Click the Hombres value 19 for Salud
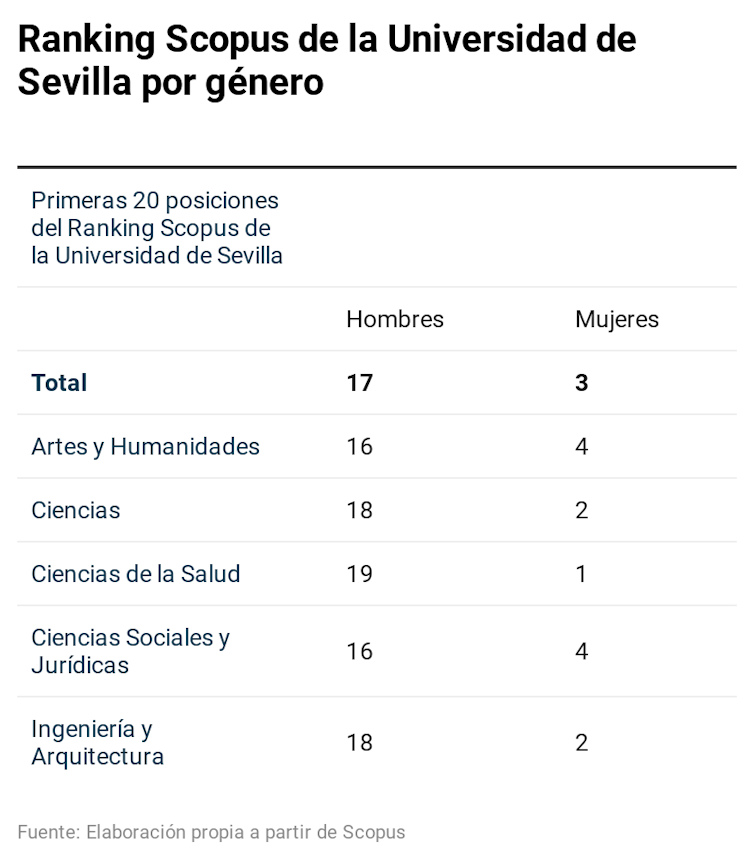 point(359,574)
